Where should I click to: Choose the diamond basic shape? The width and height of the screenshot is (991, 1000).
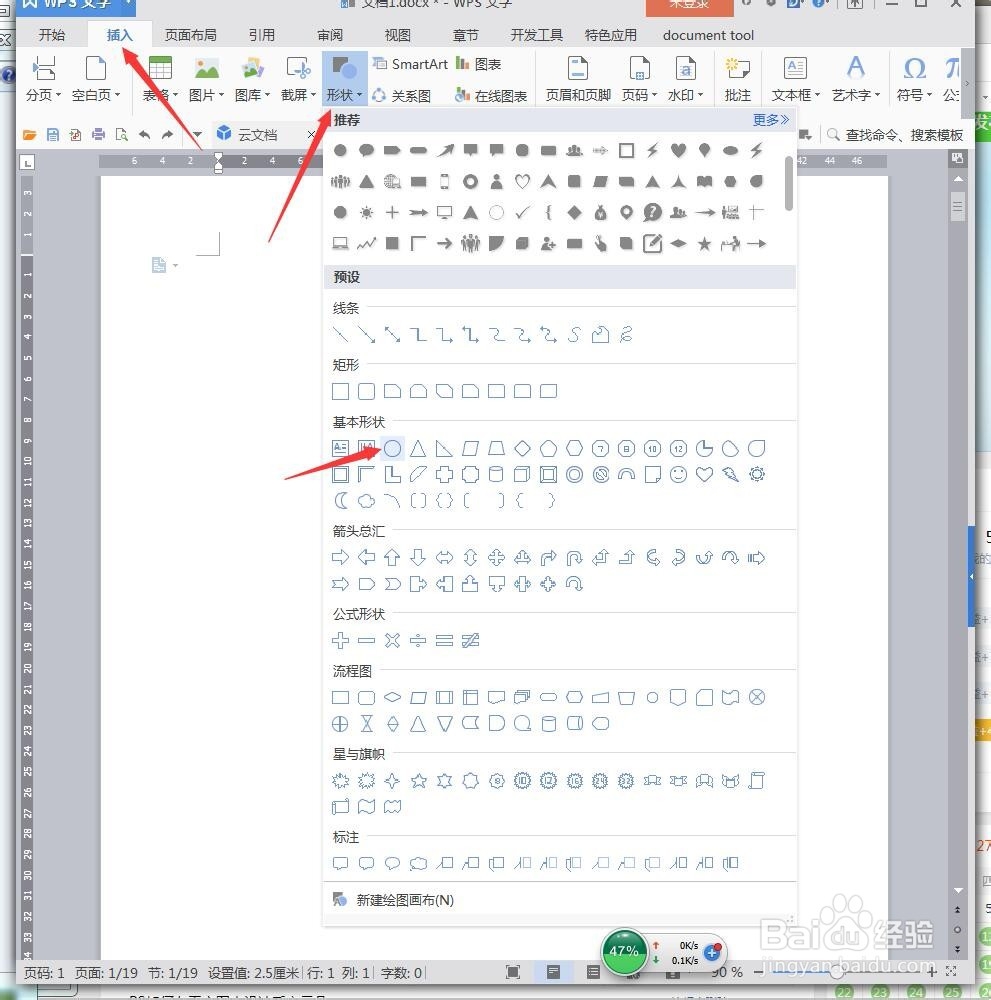522,448
